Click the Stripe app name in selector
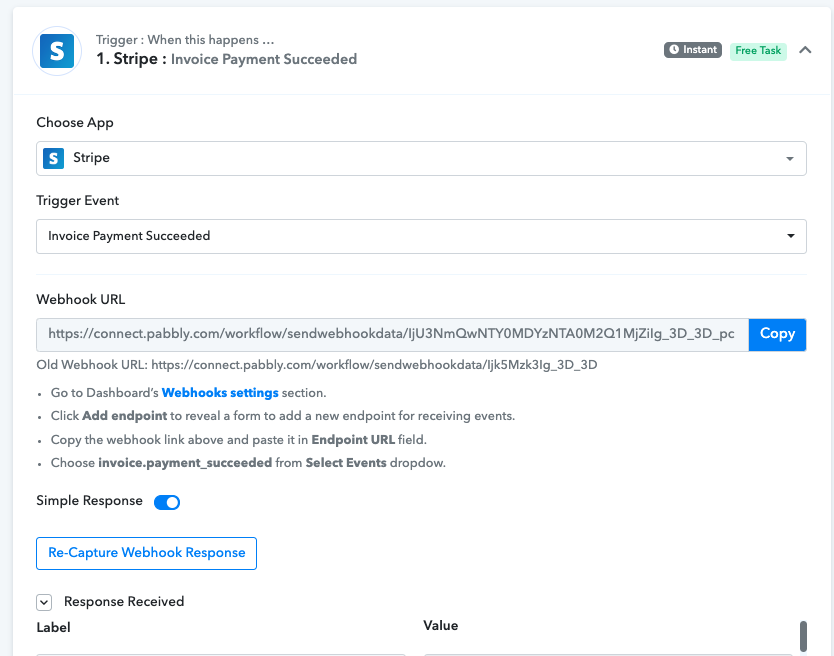This screenshot has height=656, width=834. coord(91,157)
